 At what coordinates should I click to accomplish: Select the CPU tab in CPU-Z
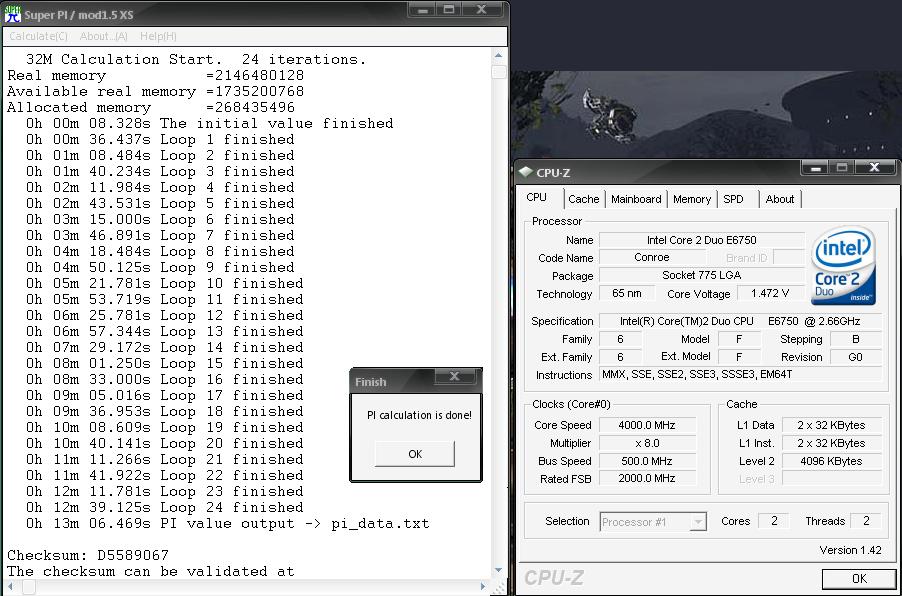point(537,197)
